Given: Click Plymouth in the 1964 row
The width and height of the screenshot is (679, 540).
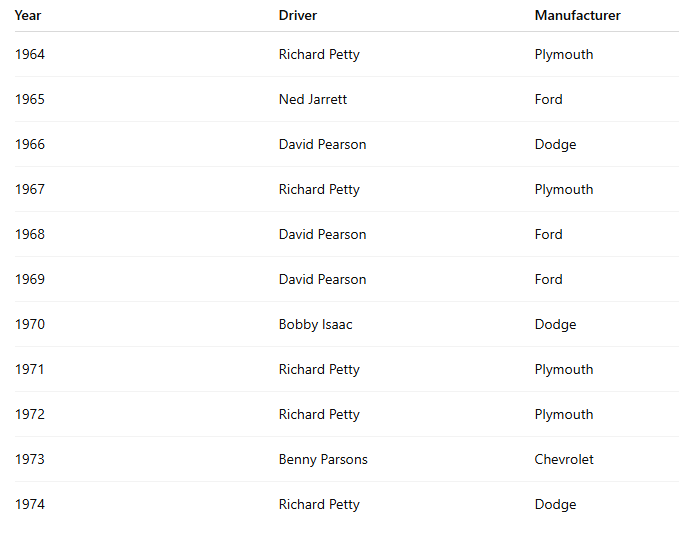Looking at the screenshot, I should click(564, 55).
